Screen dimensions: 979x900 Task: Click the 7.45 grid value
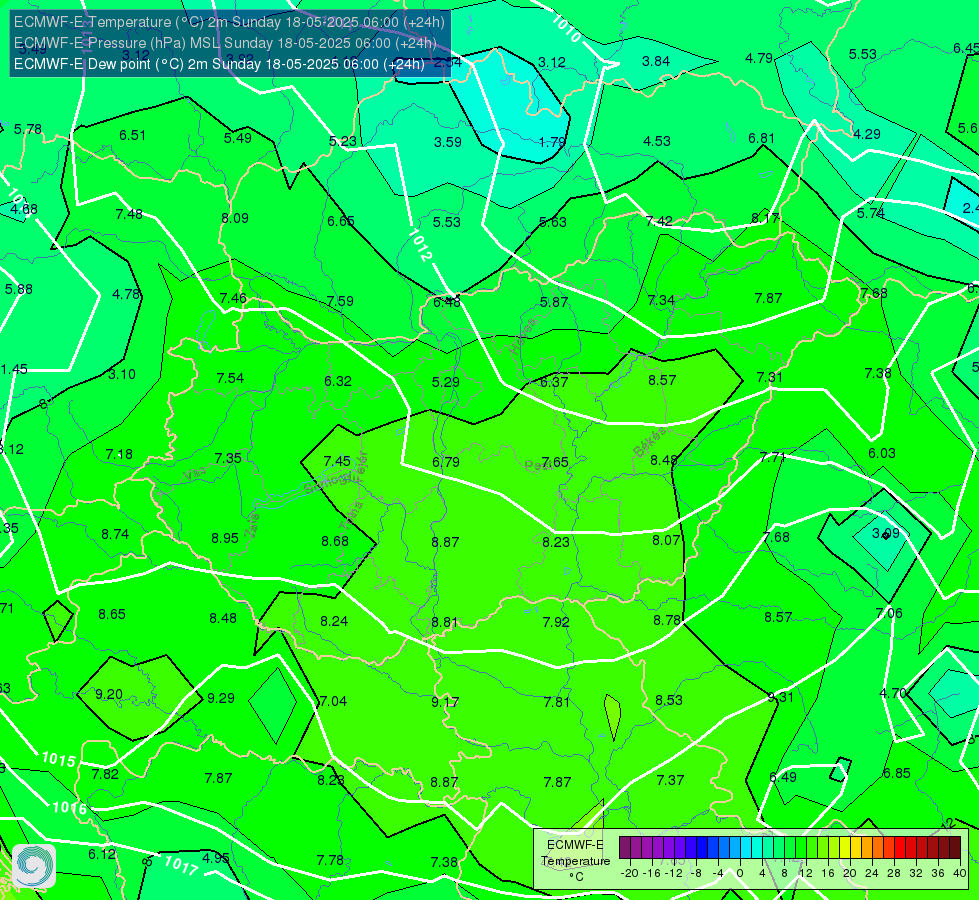tap(337, 461)
